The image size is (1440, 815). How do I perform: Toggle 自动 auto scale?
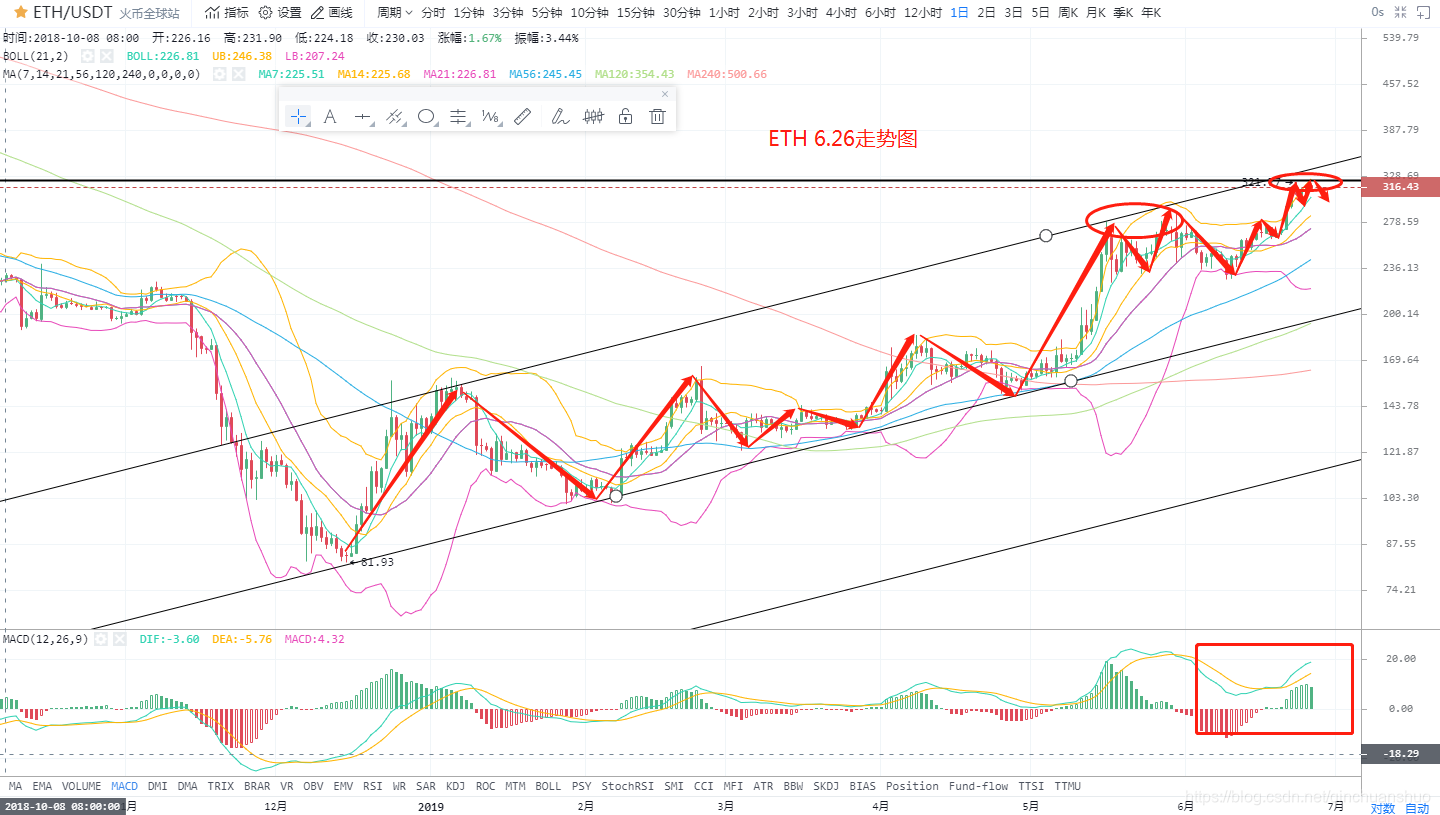(x=1417, y=808)
